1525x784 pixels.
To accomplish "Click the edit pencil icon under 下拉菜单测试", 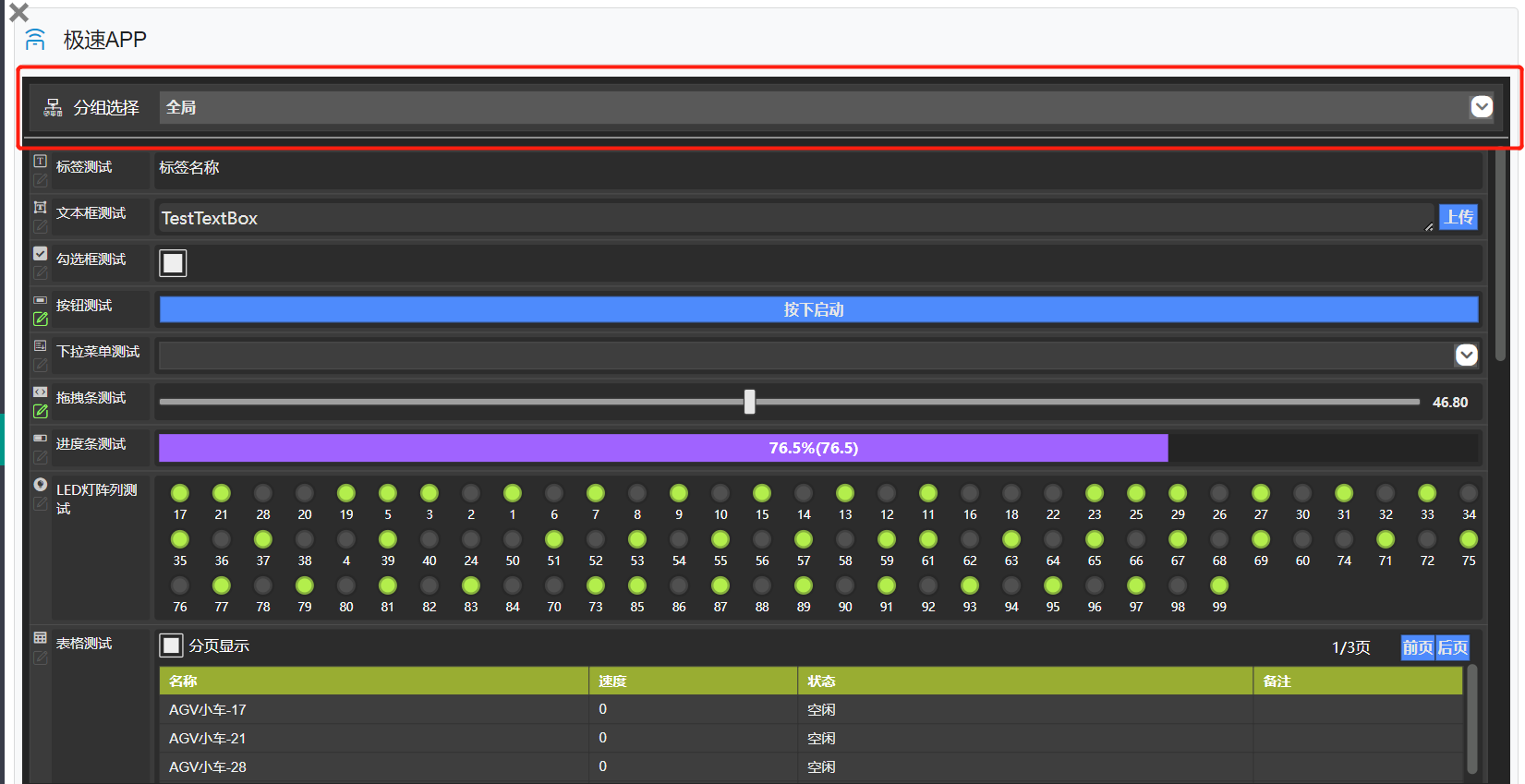I will pos(41,365).
